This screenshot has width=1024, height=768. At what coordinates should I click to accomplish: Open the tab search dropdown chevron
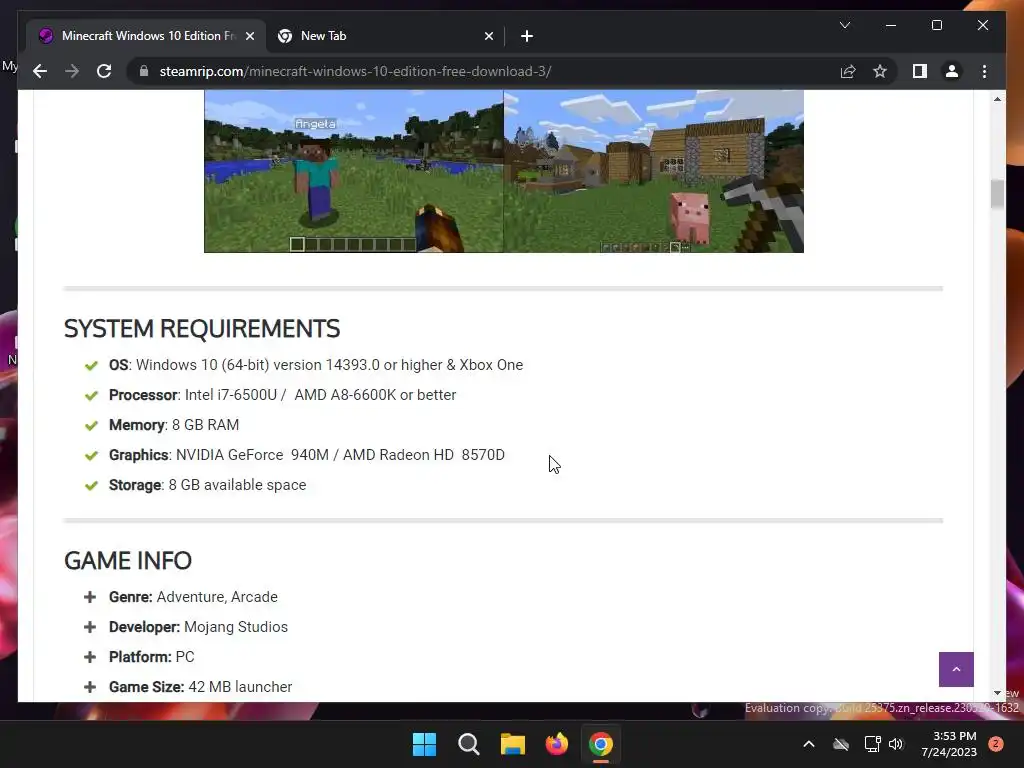tap(845, 25)
